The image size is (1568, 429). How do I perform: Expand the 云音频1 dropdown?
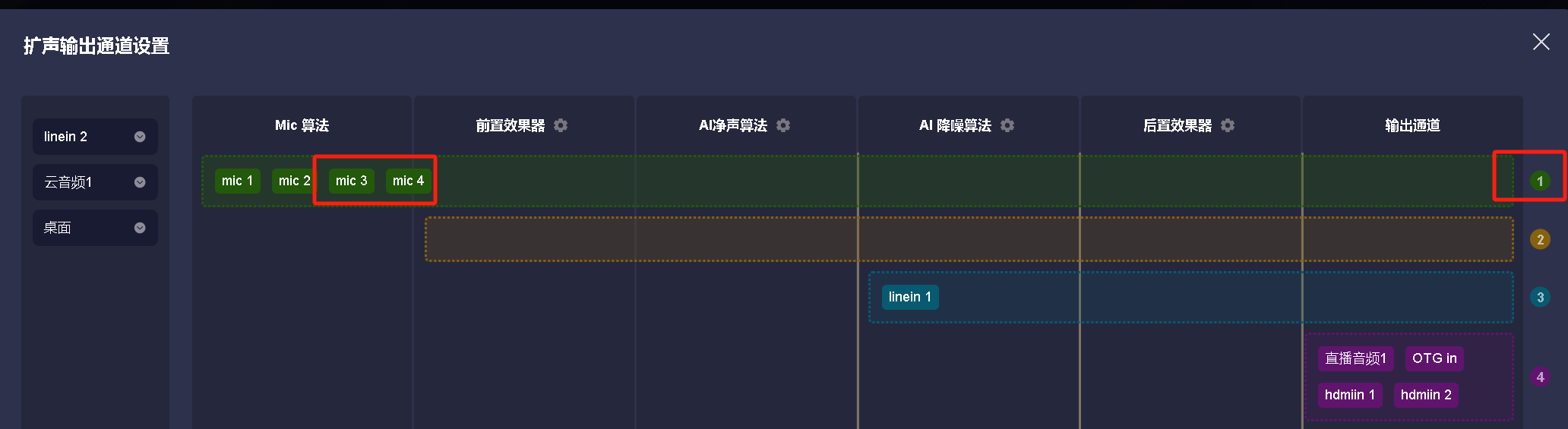pos(140,182)
